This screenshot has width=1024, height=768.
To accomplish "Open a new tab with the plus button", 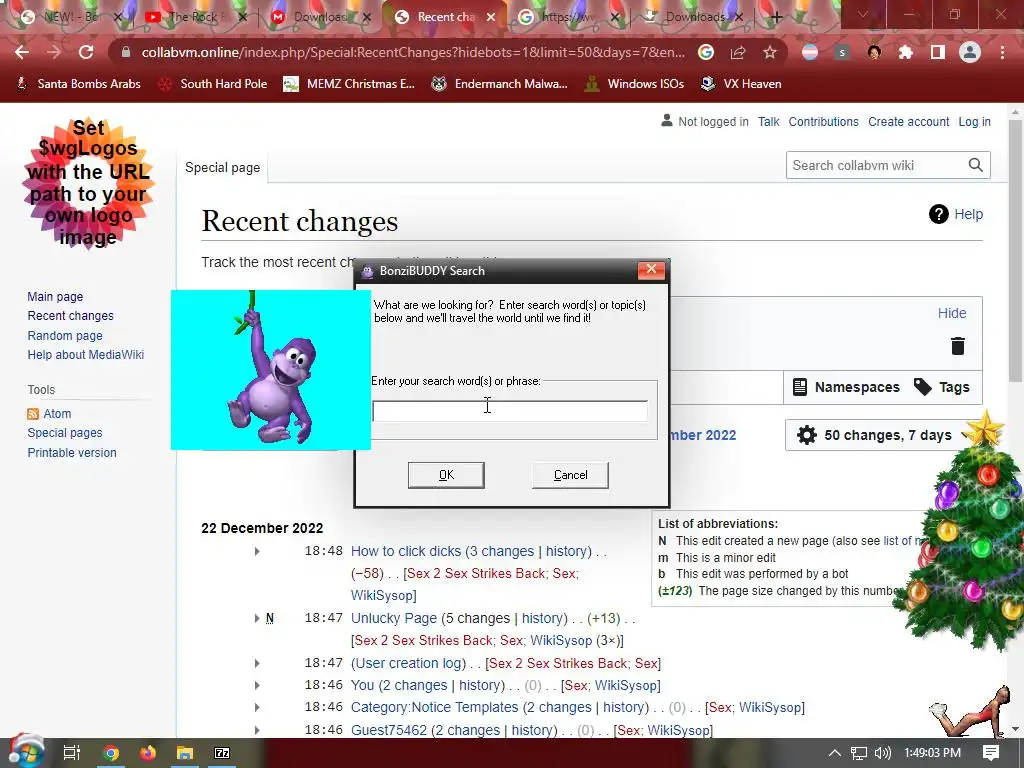I will (776, 17).
